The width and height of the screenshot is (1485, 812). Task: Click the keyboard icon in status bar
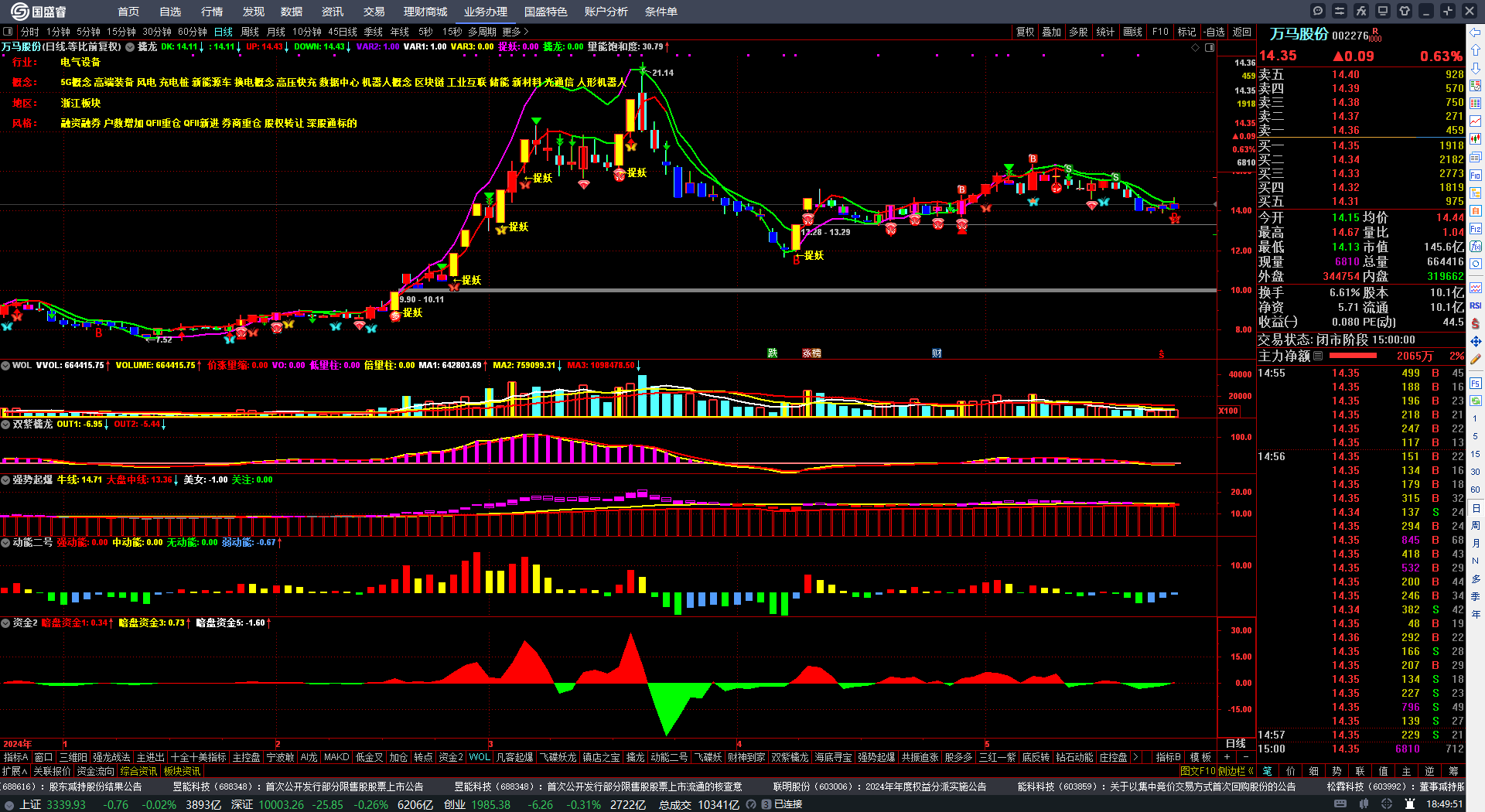click(1340, 804)
